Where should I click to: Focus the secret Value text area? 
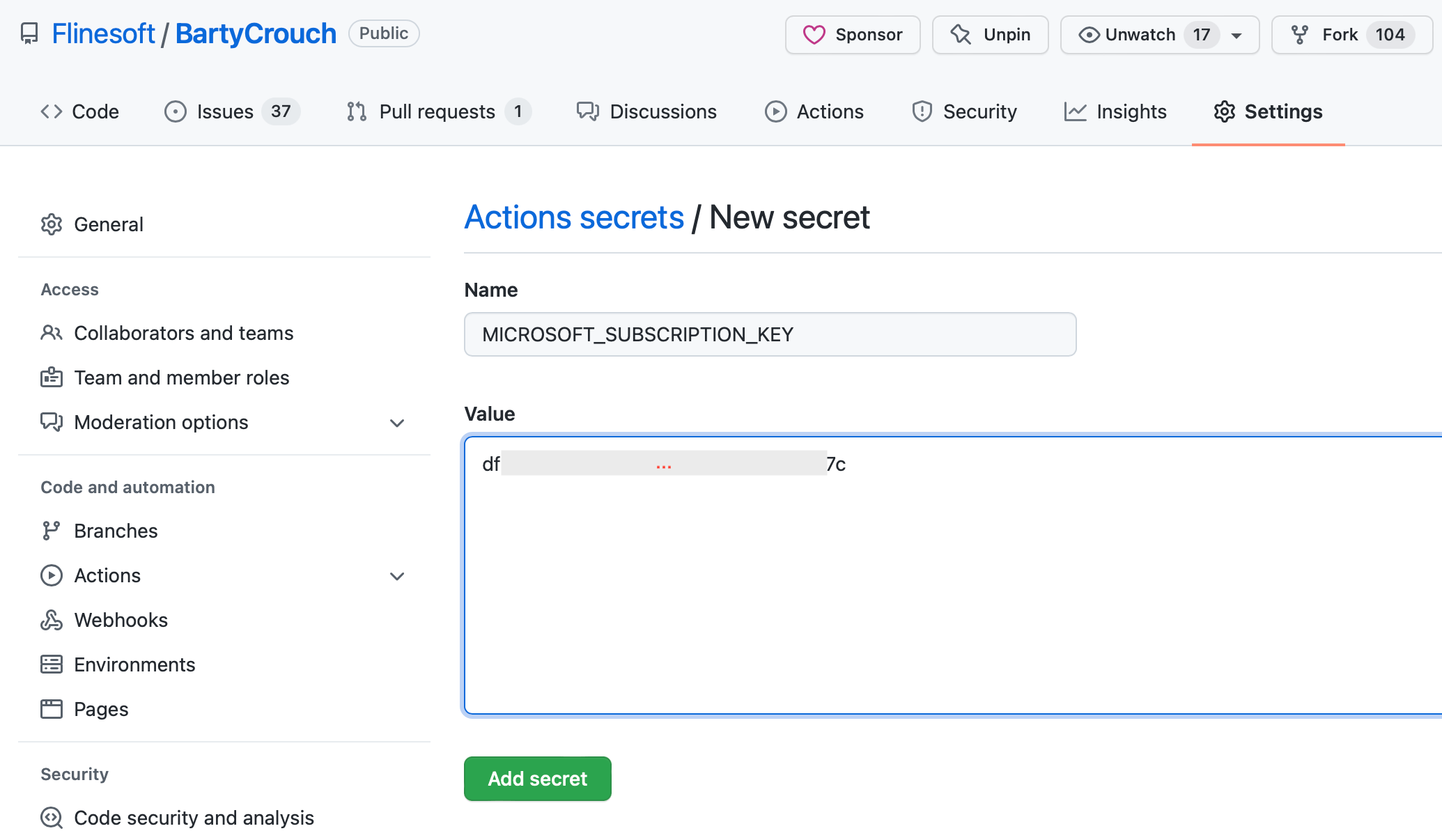point(953,575)
